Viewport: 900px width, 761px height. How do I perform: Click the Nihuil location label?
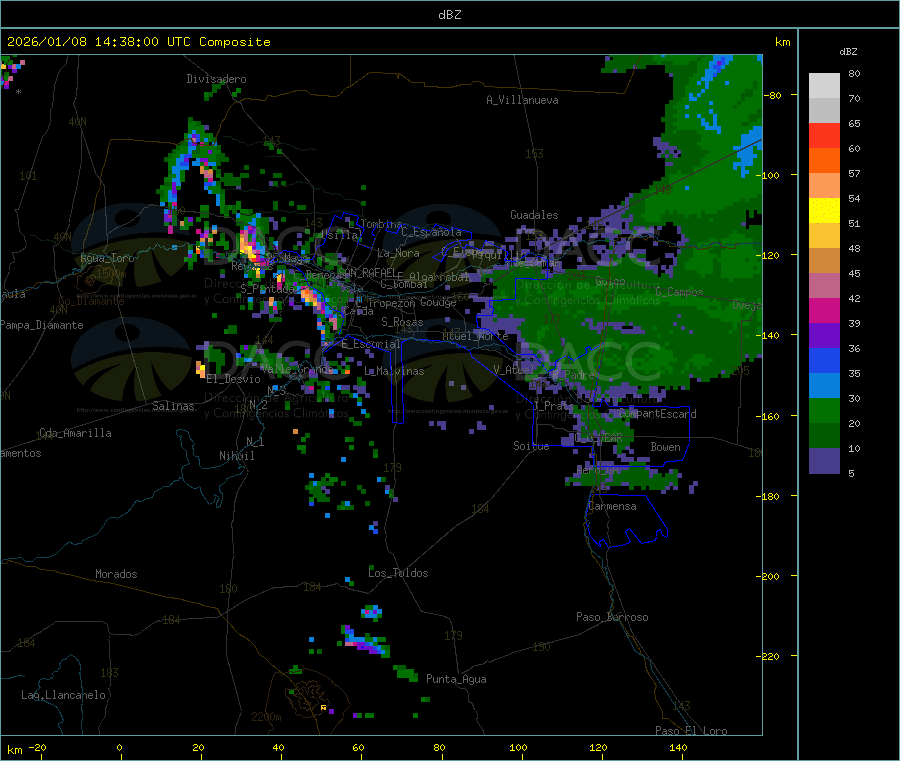point(237,456)
